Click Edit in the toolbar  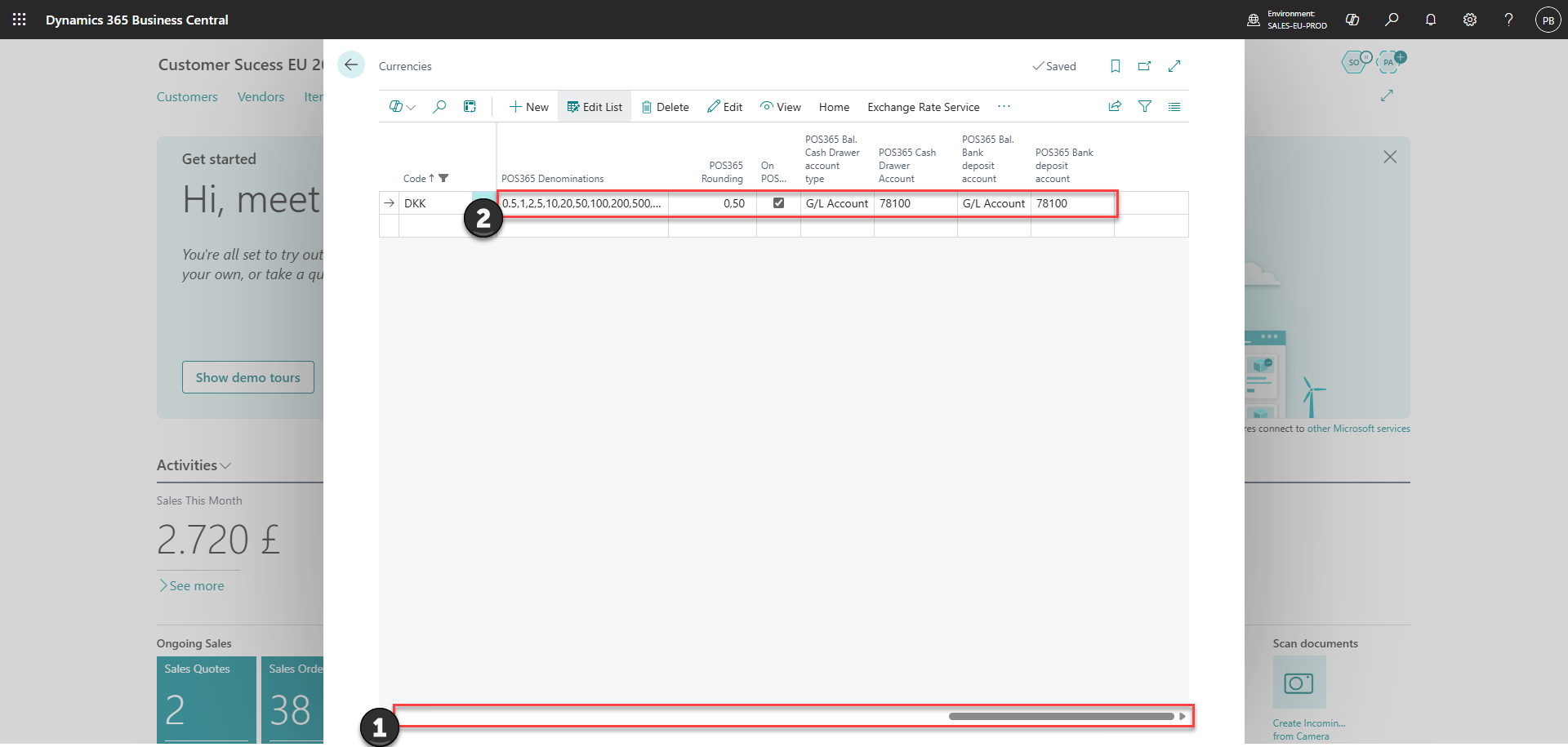(x=724, y=107)
